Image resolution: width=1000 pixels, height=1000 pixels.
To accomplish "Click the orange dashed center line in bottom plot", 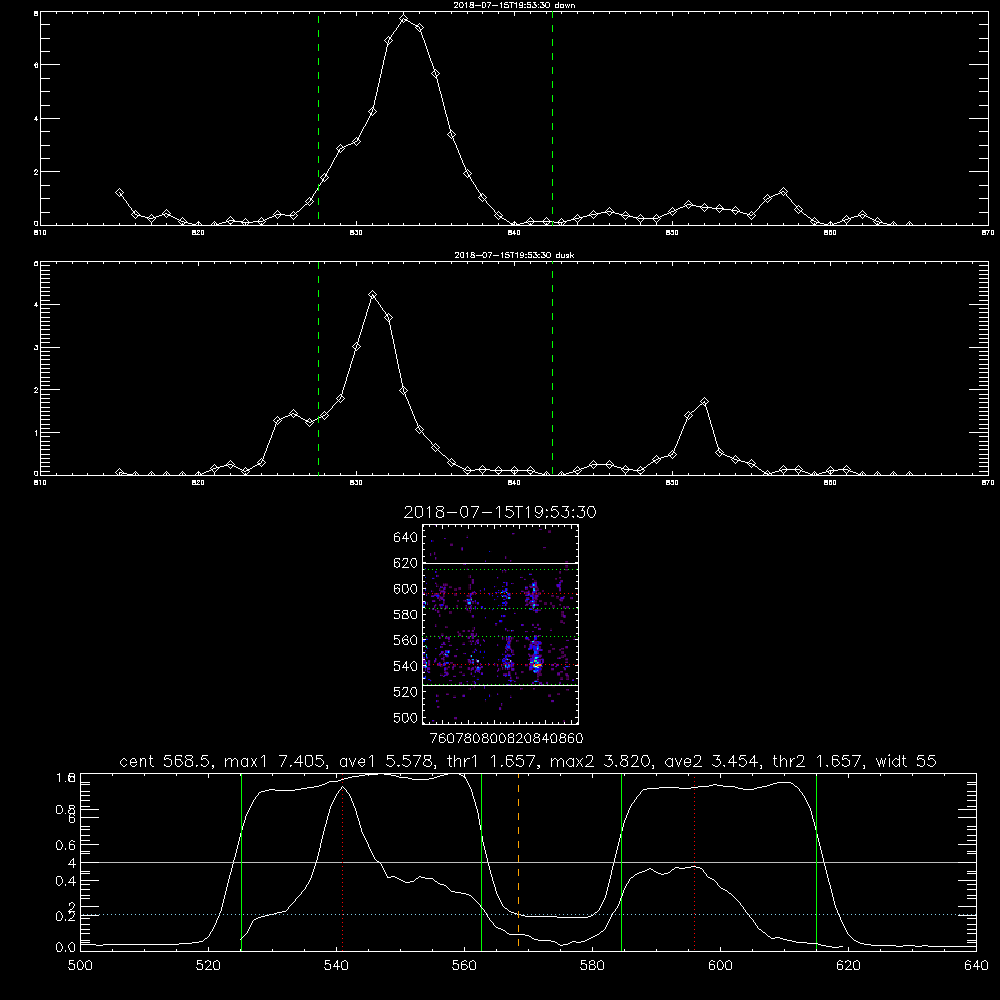I will tap(518, 861).
